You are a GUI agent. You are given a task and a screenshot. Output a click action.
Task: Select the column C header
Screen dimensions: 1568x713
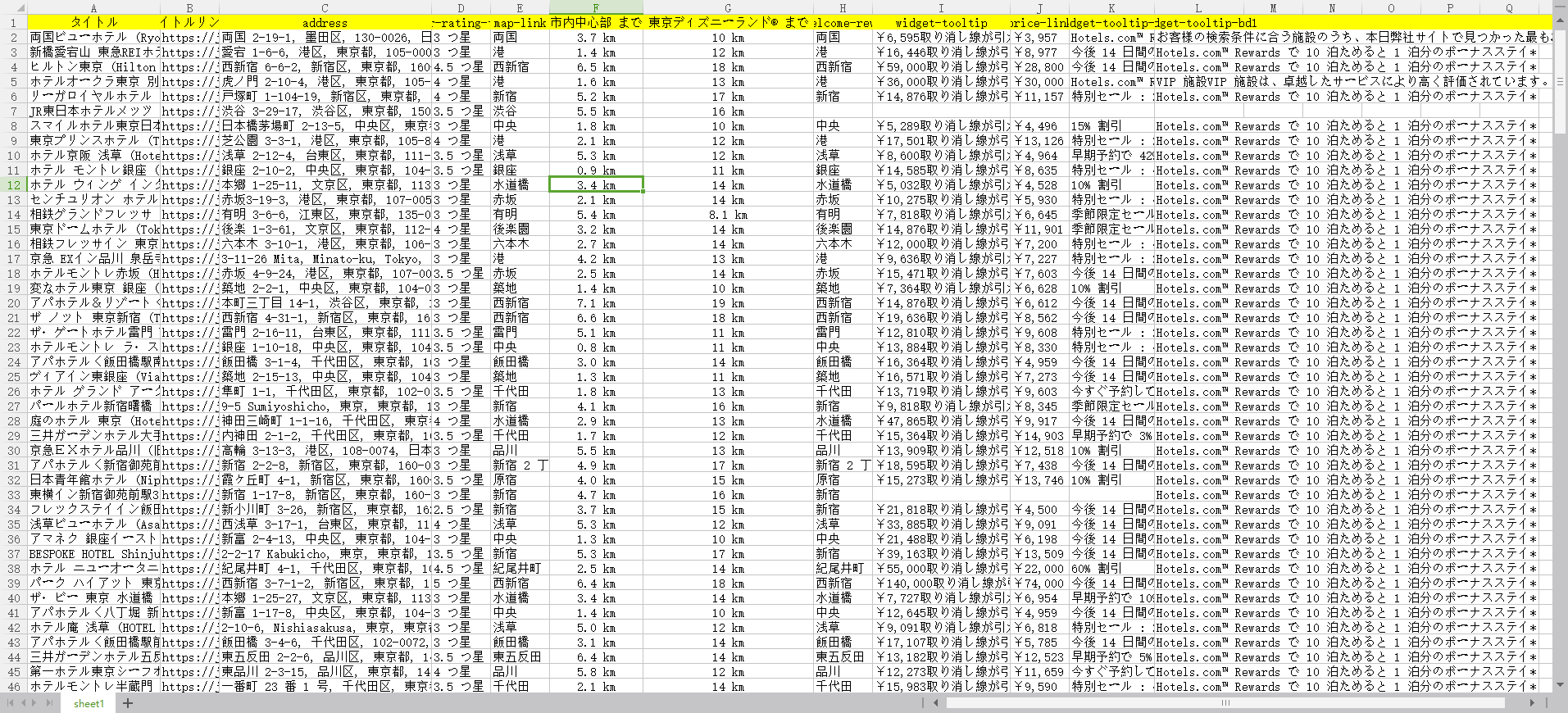(x=325, y=8)
